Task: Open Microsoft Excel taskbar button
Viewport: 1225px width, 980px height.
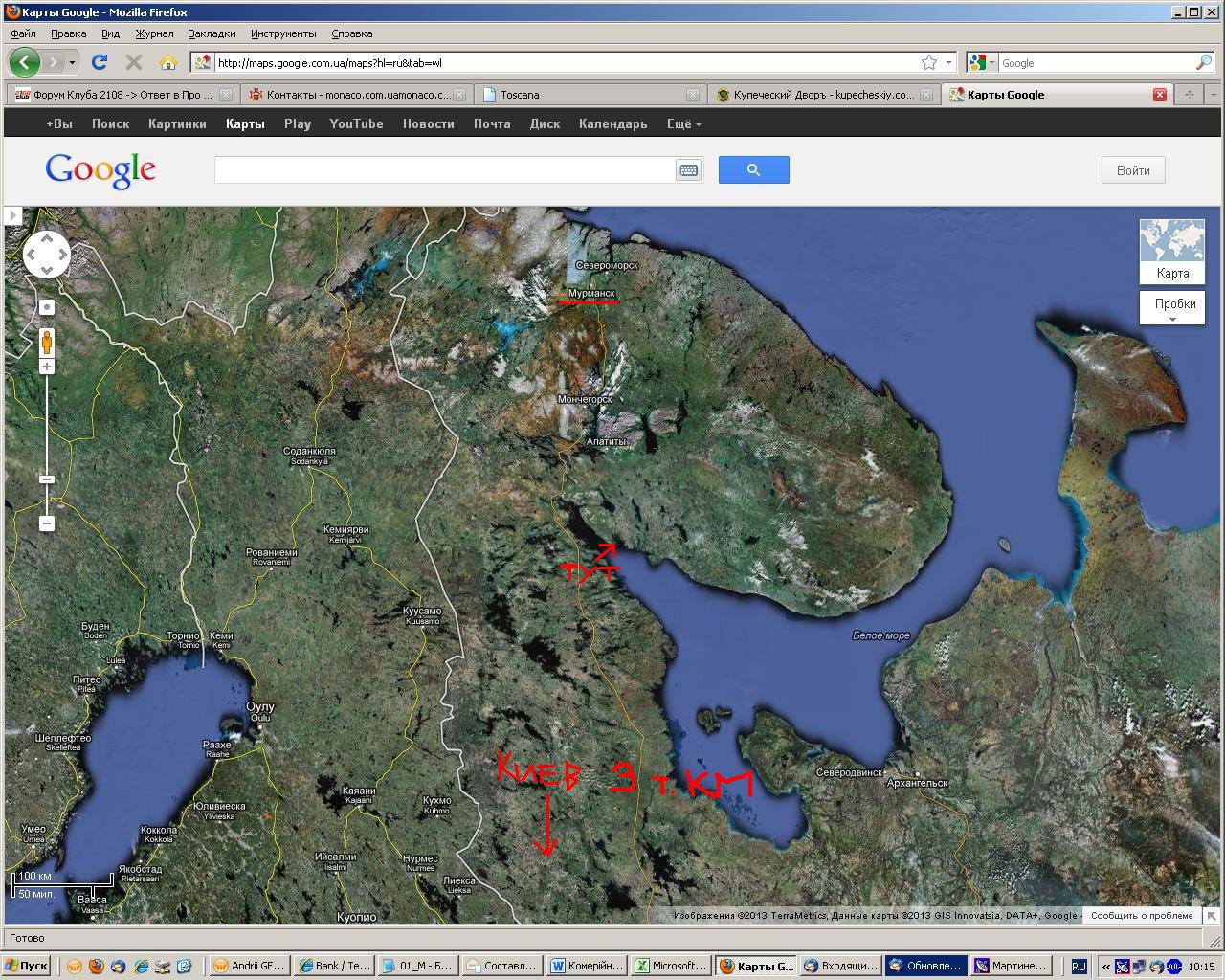Action: click(671, 966)
